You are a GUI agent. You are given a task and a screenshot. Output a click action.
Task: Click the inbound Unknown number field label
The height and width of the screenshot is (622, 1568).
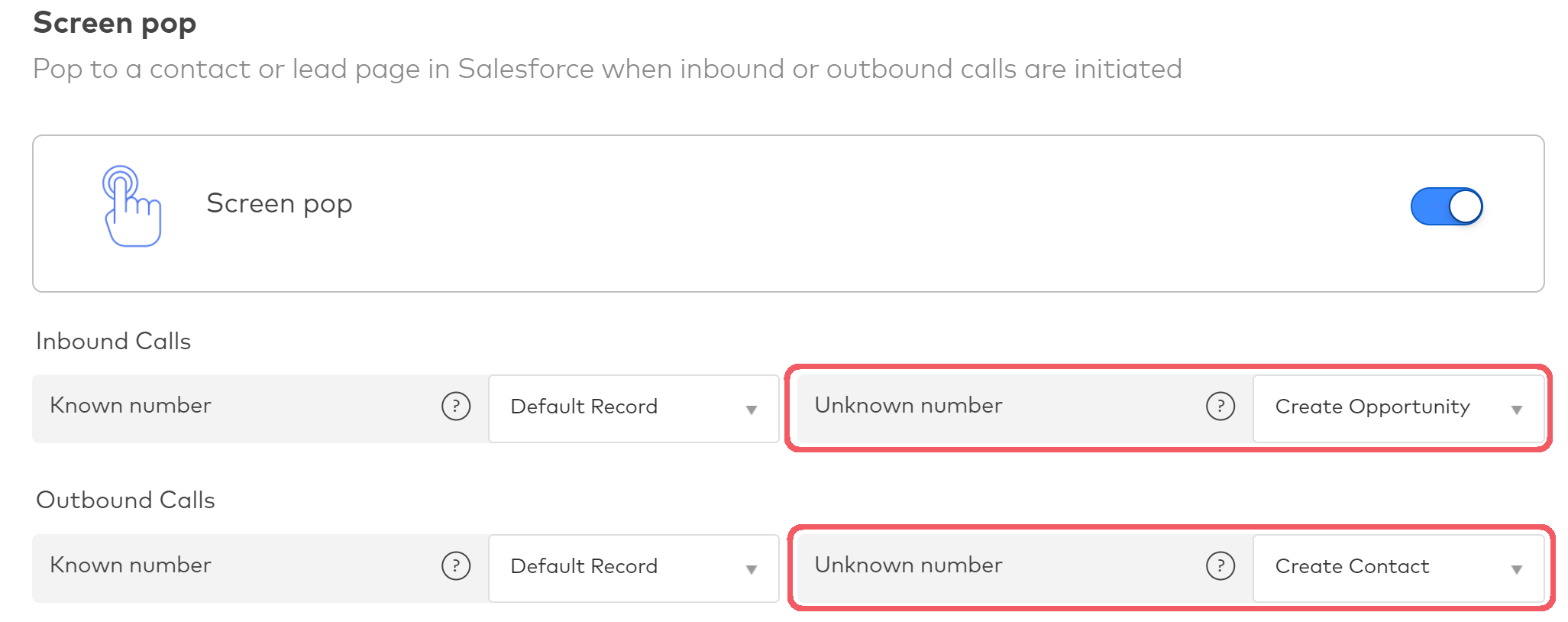(908, 406)
